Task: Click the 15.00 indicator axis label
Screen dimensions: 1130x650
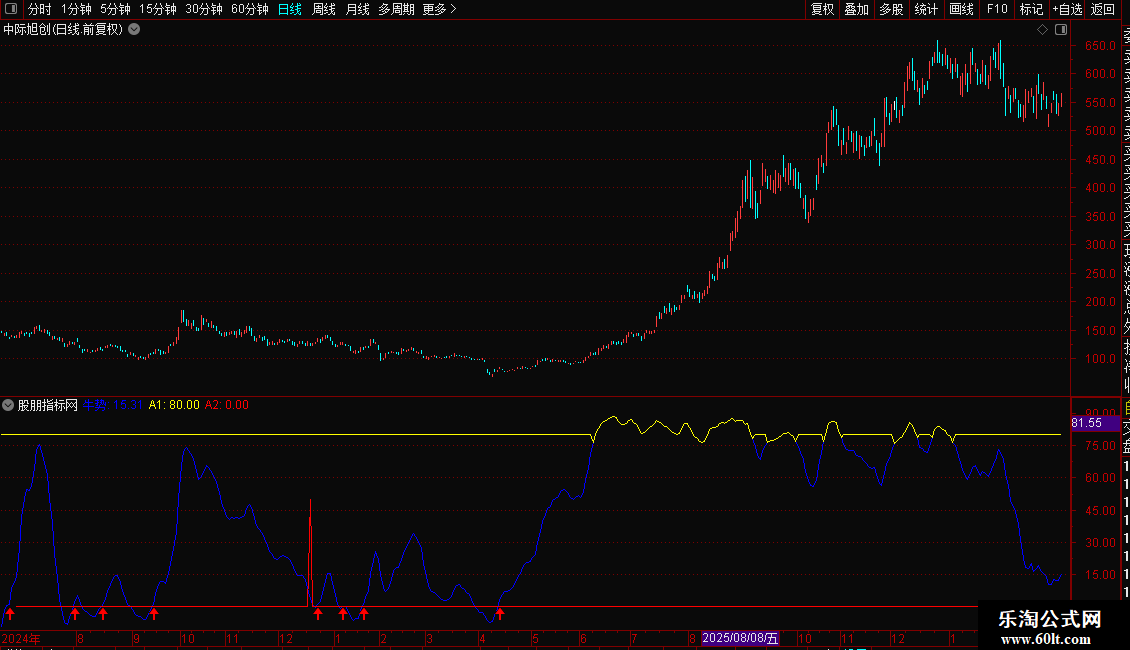Action: tap(1100, 575)
